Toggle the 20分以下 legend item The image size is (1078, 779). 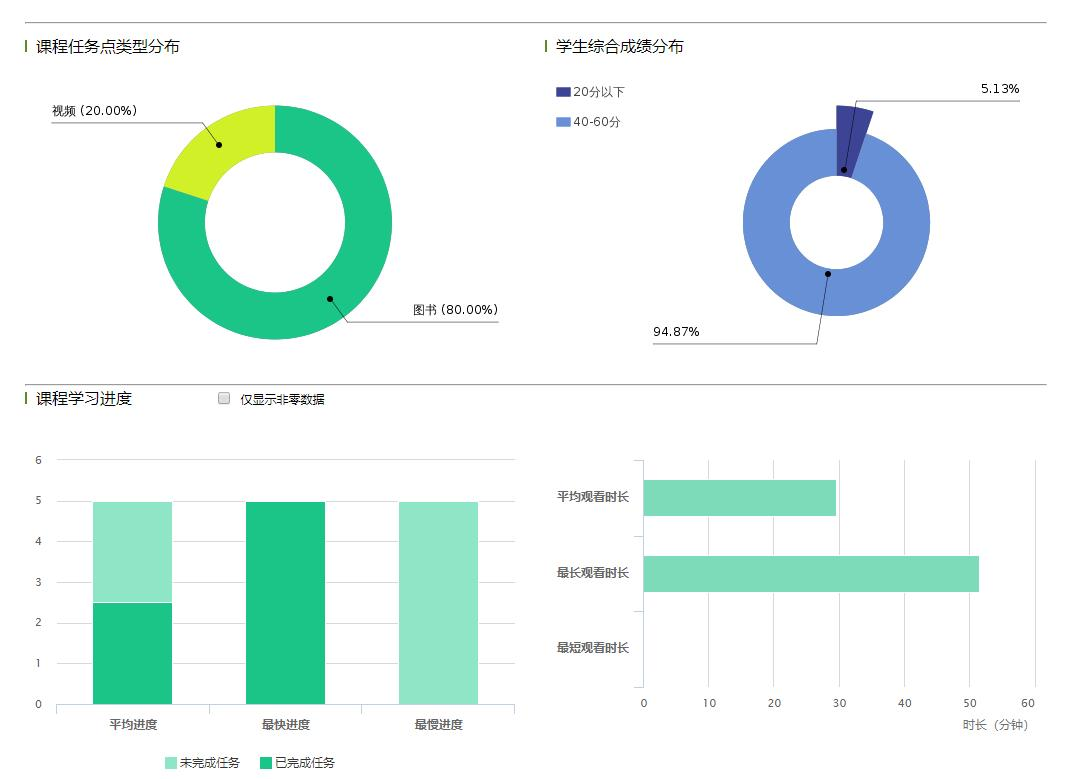coord(590,92)
